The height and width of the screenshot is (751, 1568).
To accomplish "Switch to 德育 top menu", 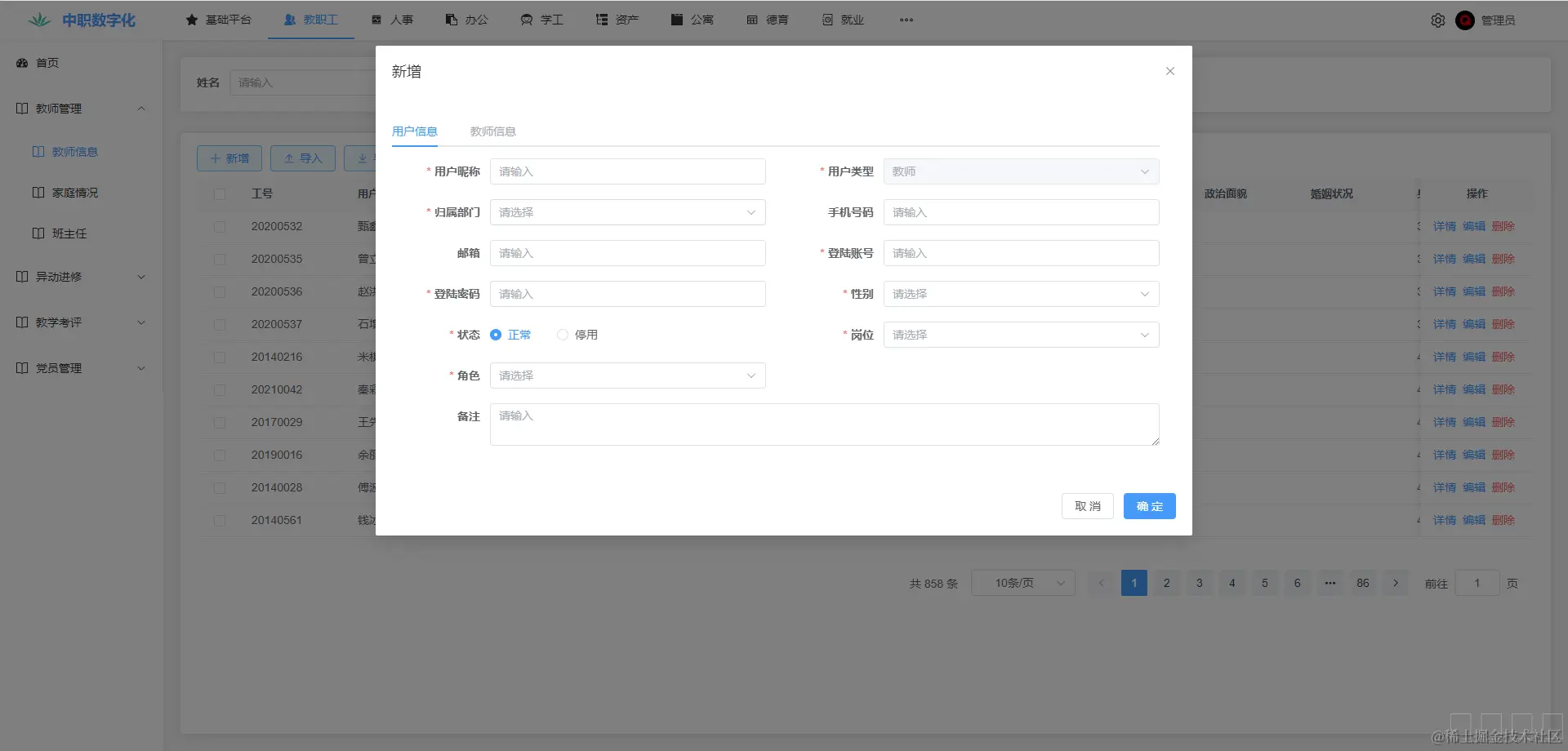I will point(768,20).
